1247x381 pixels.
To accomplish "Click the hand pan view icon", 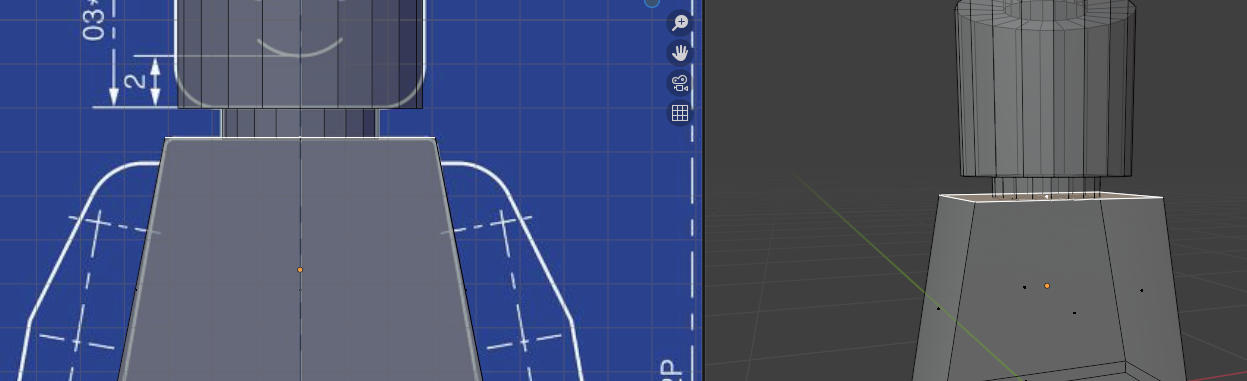I will pyautogui.click(x=680, y=53).
